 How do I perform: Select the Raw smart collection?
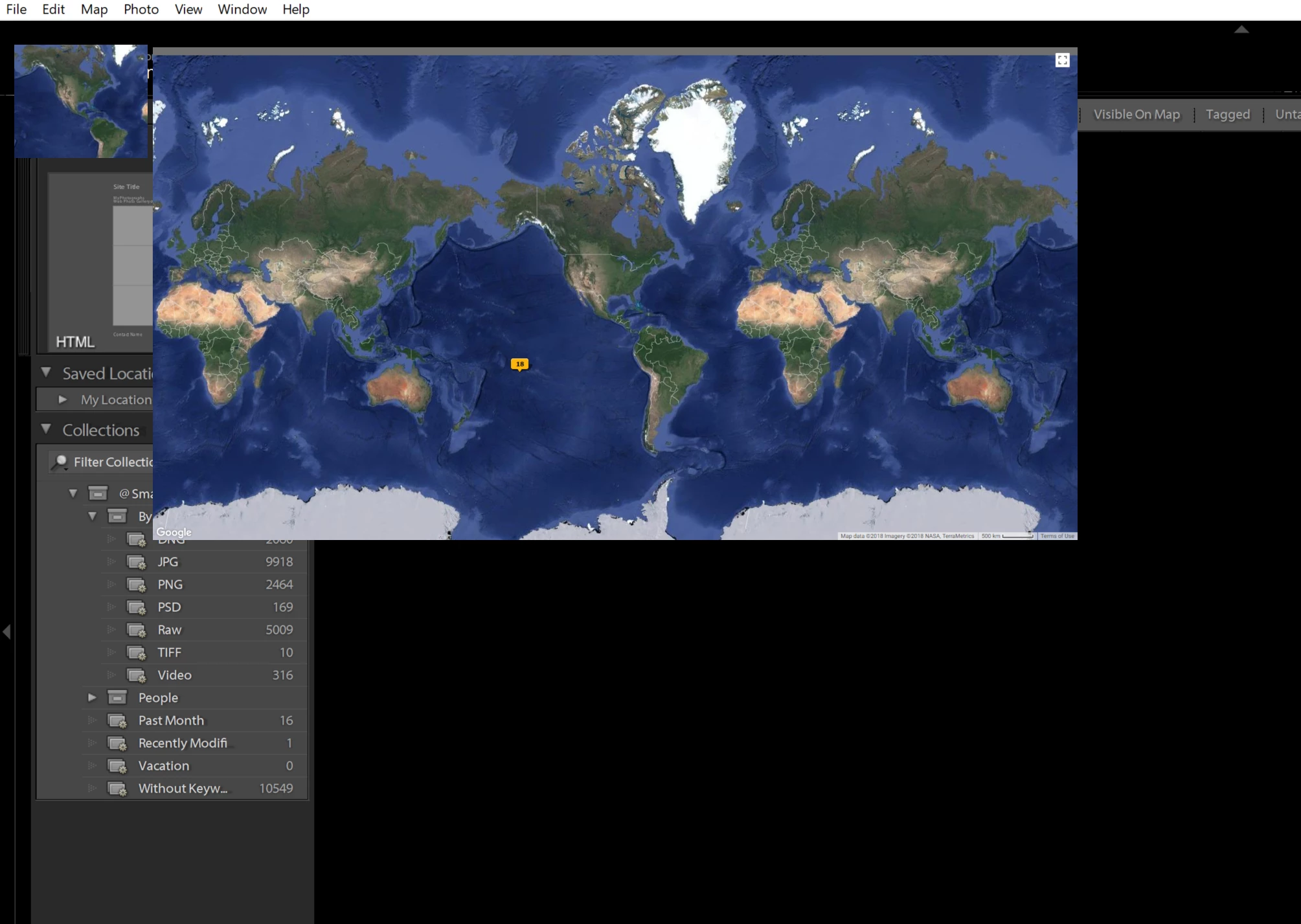(x=170, y=630)
